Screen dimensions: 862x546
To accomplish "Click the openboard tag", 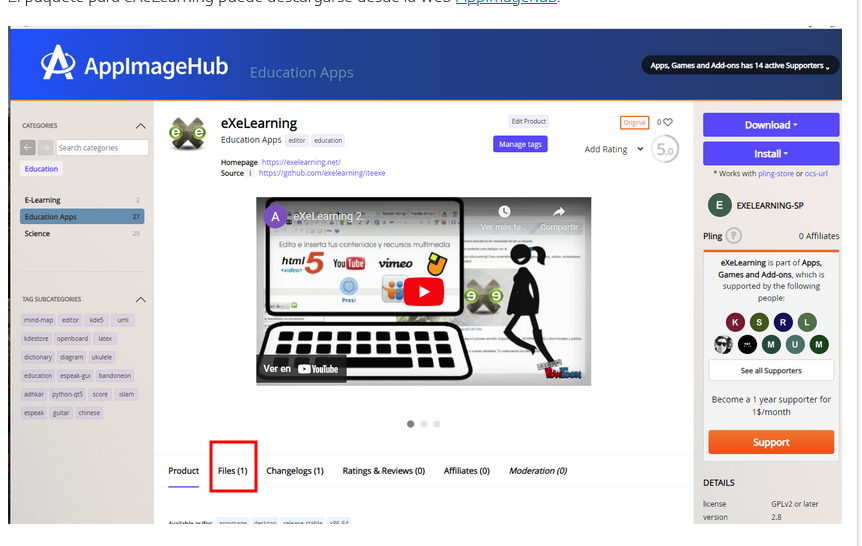I will (72, 339).
